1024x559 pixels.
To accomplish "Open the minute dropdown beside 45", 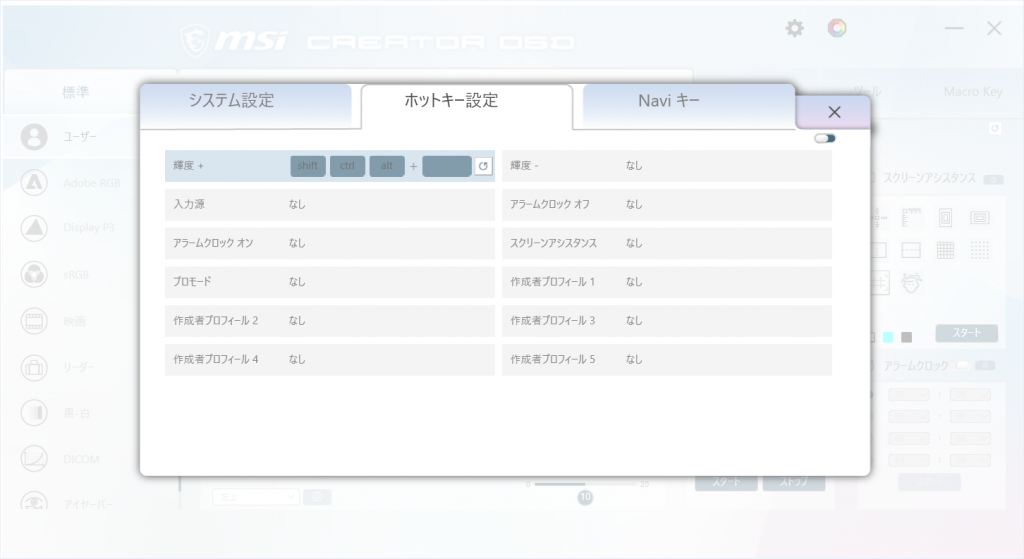I will coord(970,438).
